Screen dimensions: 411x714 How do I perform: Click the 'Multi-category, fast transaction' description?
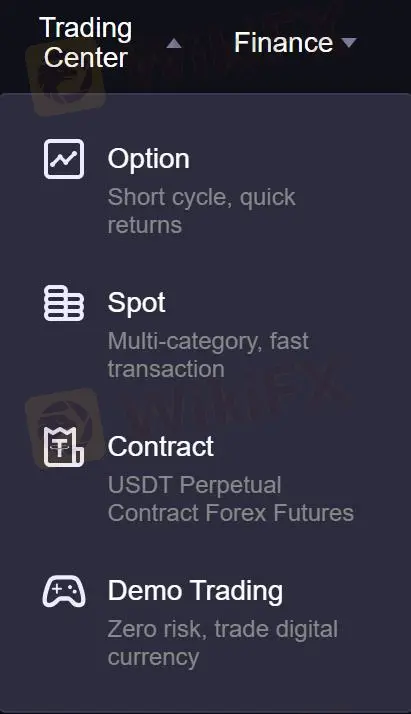coord(208,355)
